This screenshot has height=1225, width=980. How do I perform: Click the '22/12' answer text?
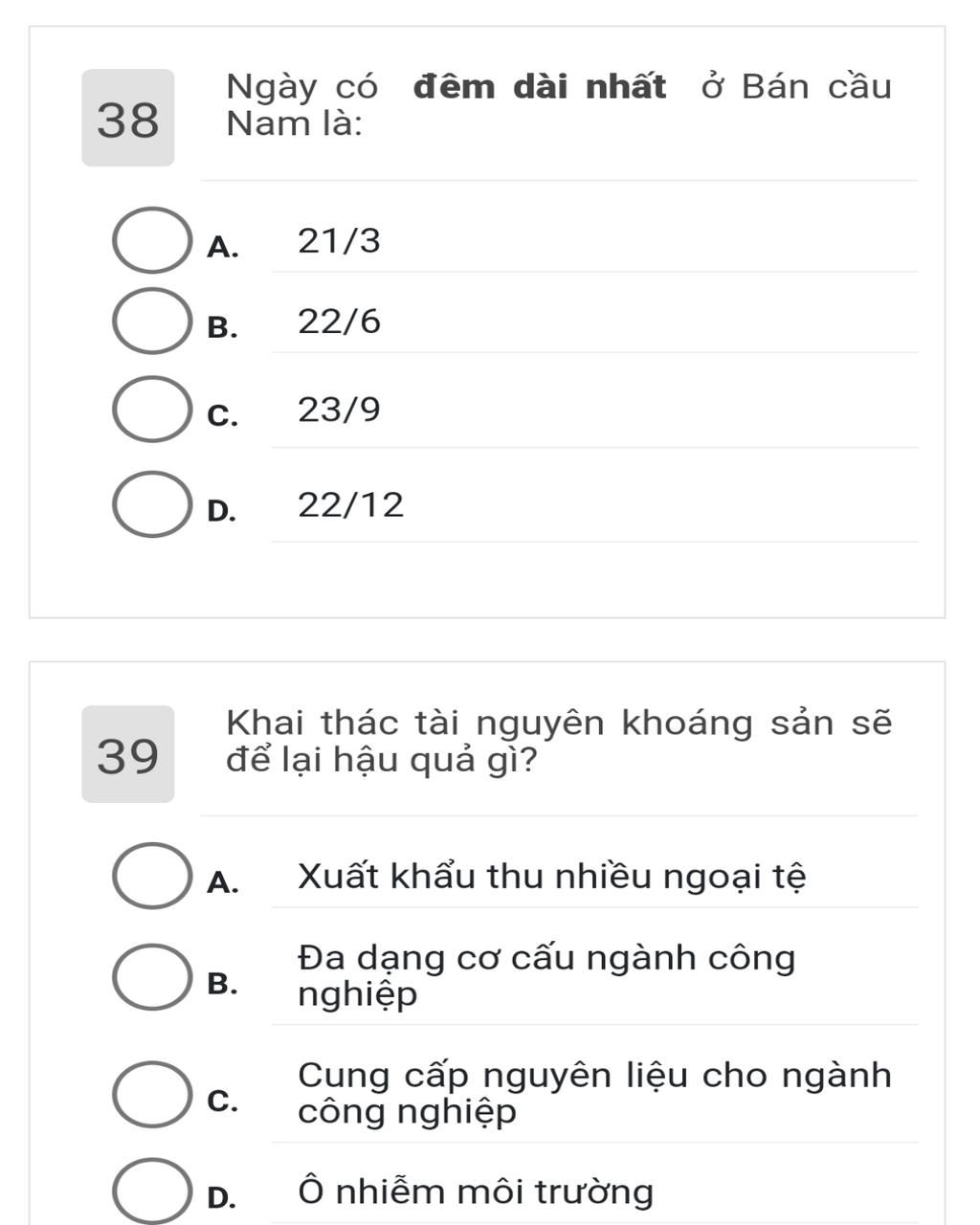point(350,504)
